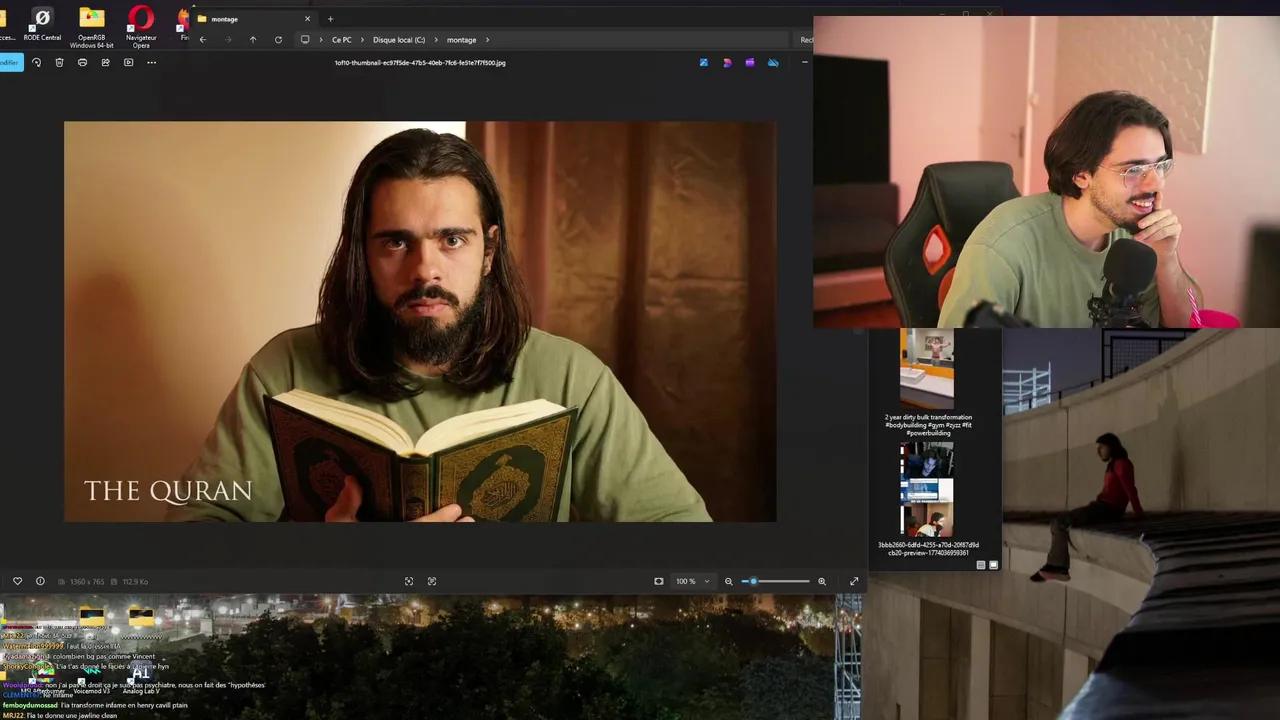Switch to large thumbnails view icon
This screenshot has height=720, width=1280.
(993, 565)
